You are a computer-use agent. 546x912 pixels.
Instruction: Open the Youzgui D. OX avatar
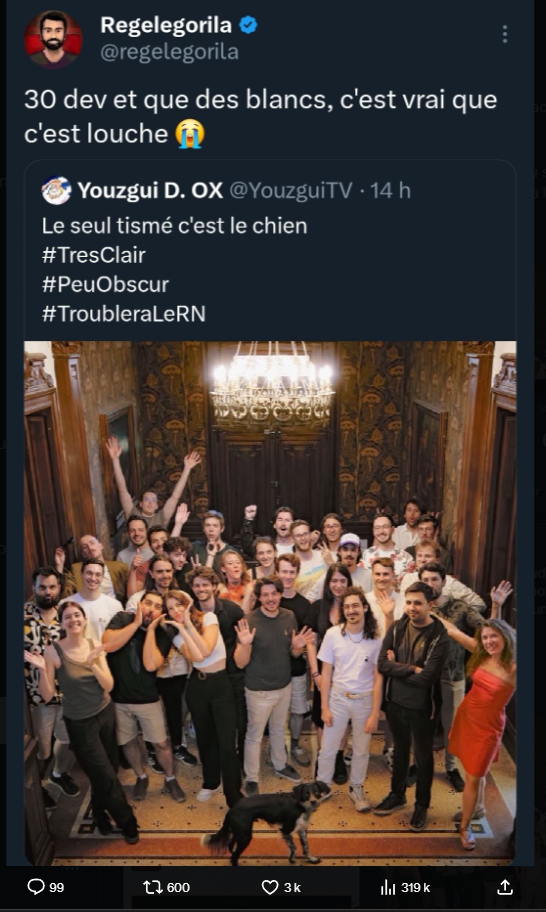tap(56, 190)
